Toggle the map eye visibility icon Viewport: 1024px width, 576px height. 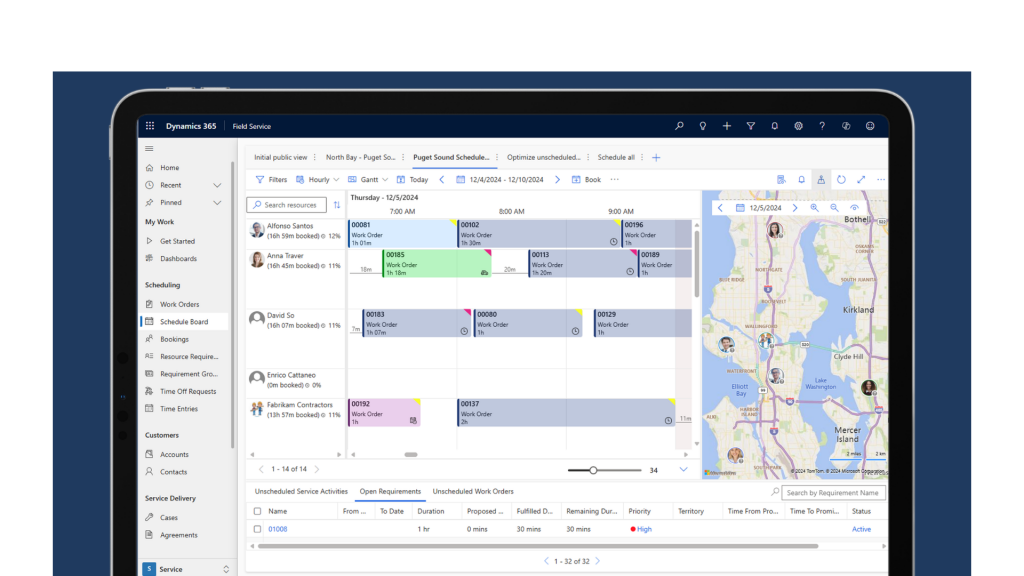pyautogui.click(x=854, y=208)
